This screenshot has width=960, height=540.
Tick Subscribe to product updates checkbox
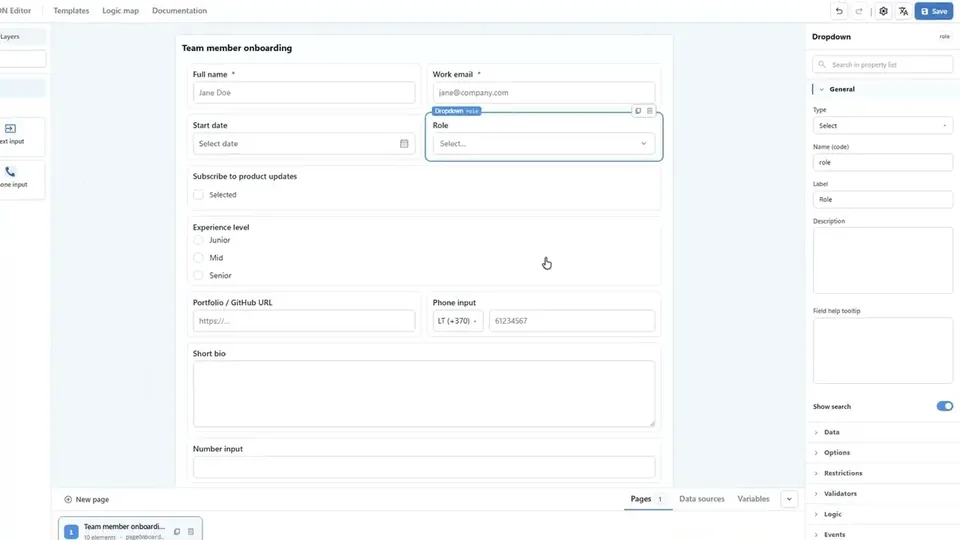pyautogui.click(x=198, y=195)
